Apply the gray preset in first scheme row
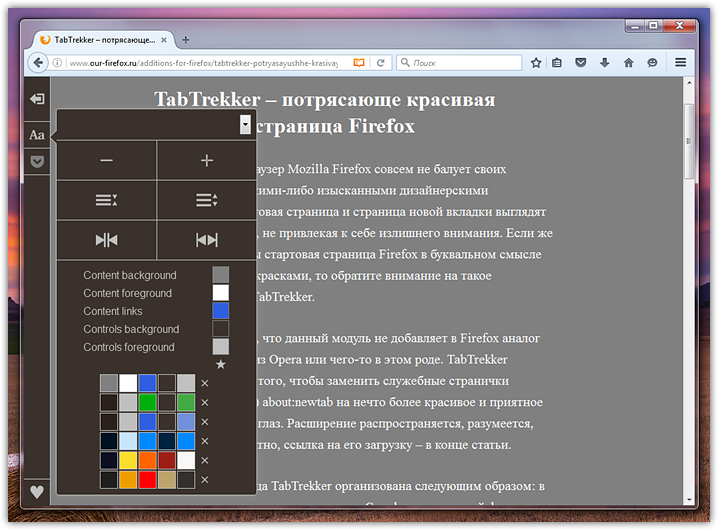The image size is (718, 530). point(109,383)
